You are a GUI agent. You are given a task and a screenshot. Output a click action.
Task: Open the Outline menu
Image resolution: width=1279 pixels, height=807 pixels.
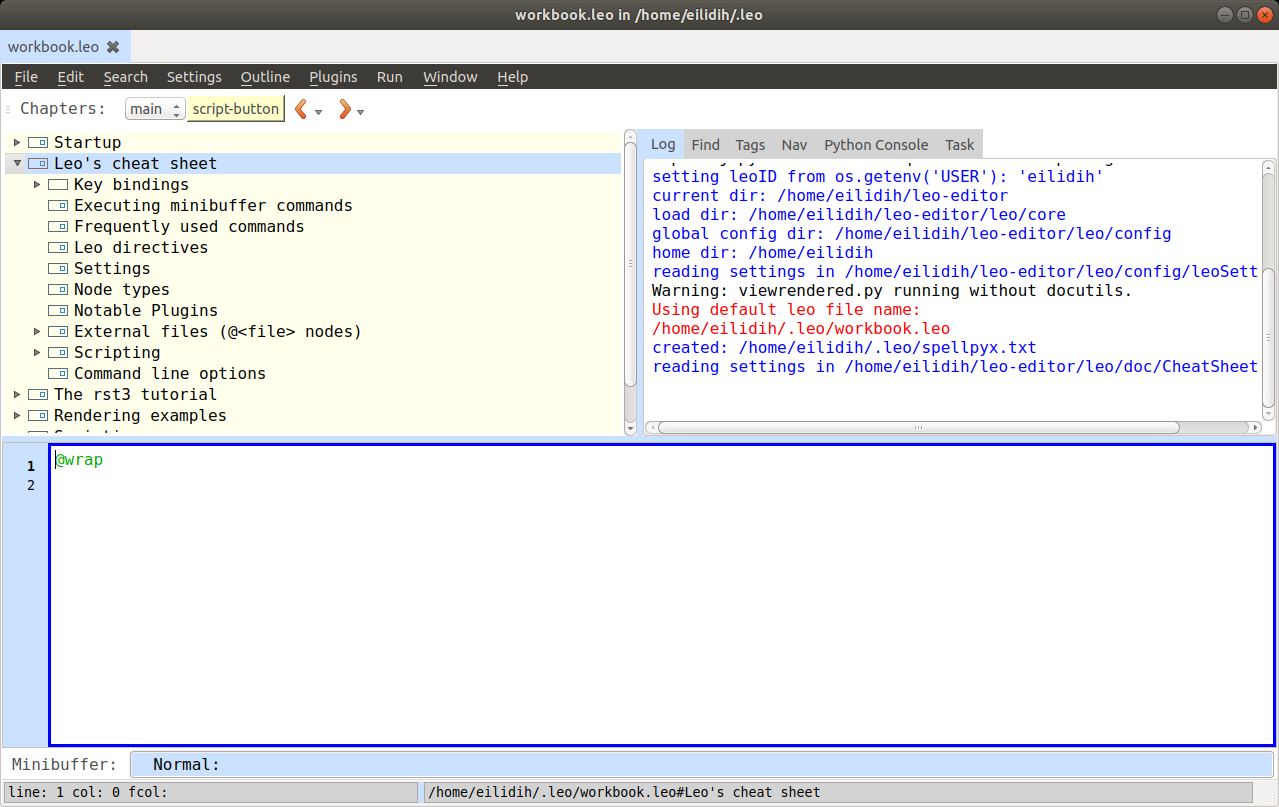coord(265,77)
